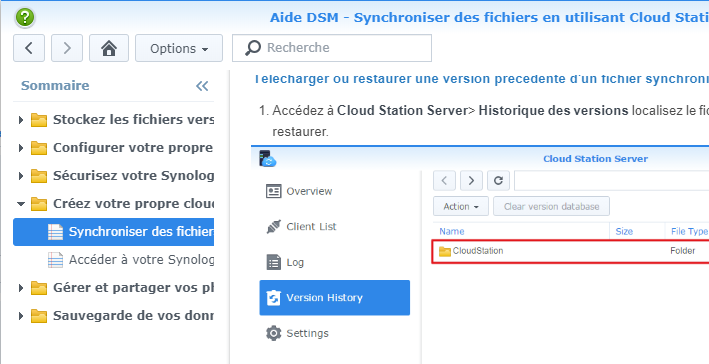Select Configurer votre propre tree item
Viewport: 709px width, 364px height.
click(x=113, y=148)
